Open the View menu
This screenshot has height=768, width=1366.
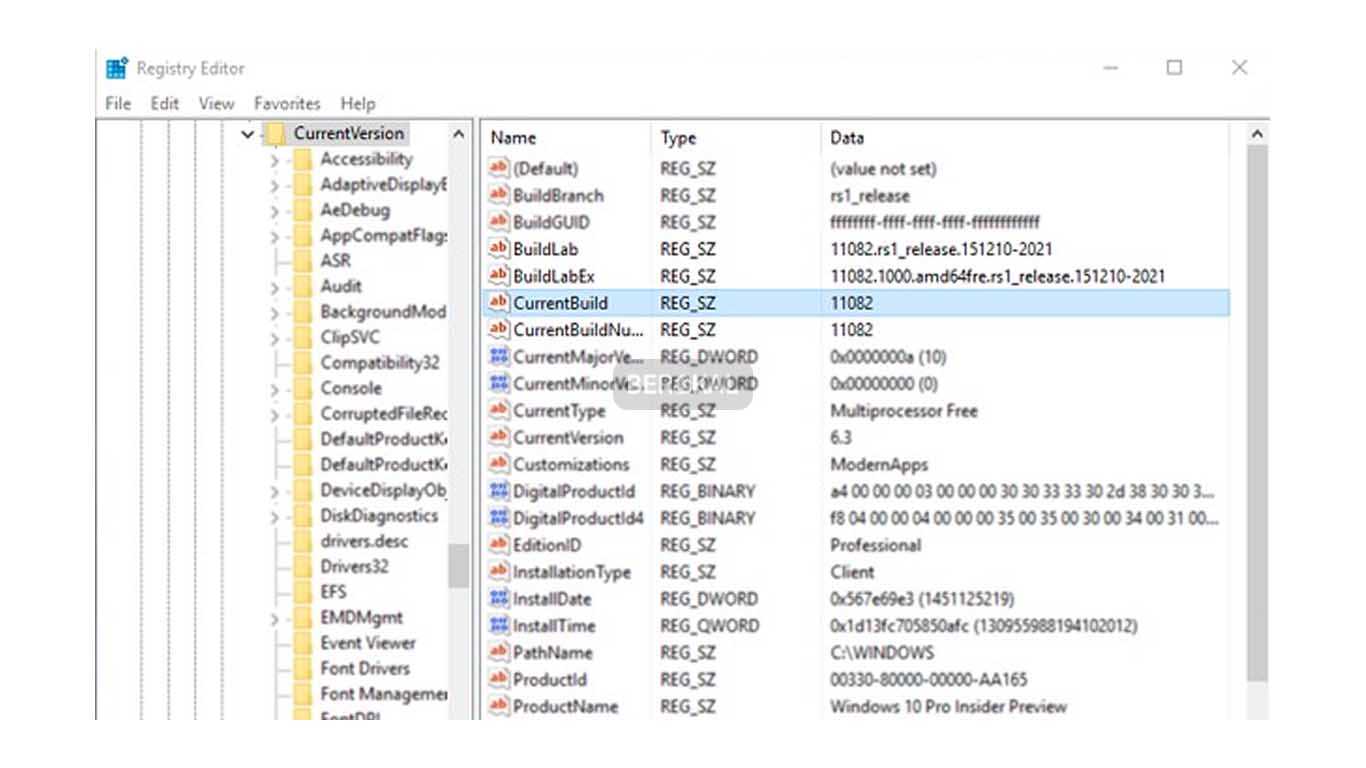click(x=216, y=103)
